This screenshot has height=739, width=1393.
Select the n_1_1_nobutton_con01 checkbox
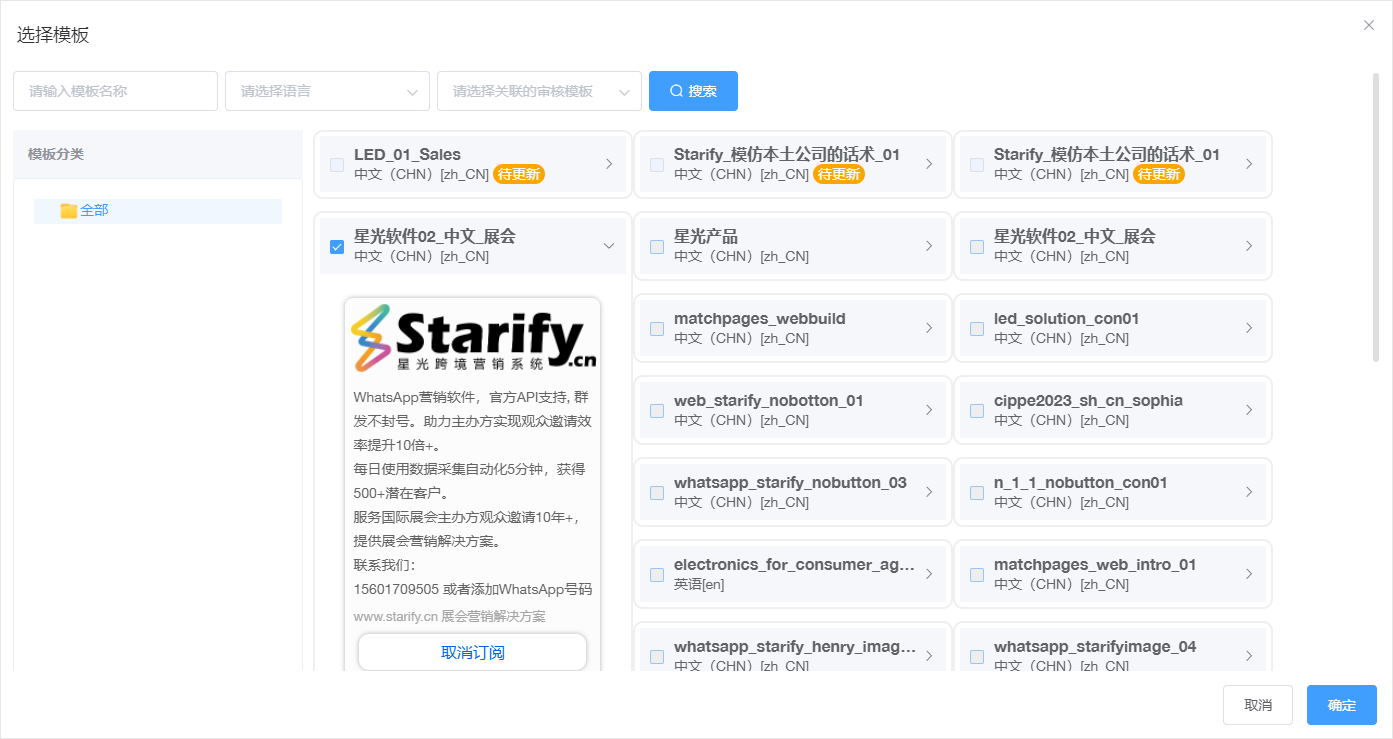tap(977, 492)
